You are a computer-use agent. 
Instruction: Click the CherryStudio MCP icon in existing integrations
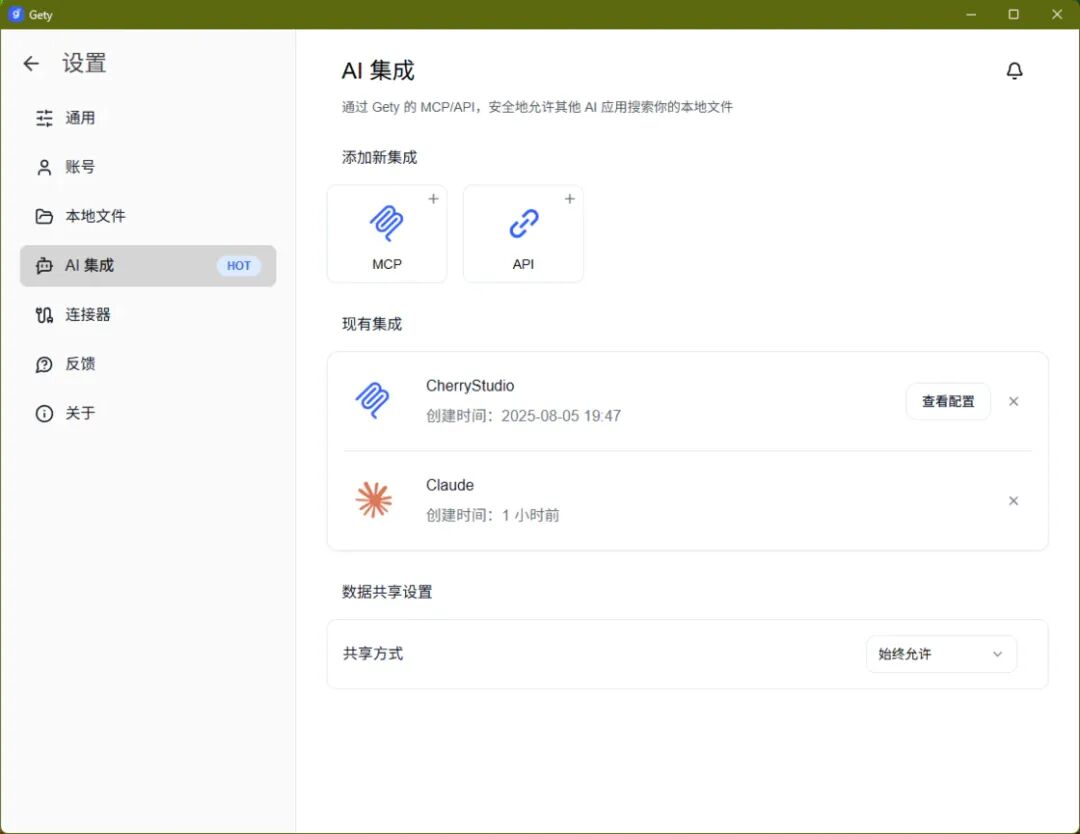coord(373,400)
